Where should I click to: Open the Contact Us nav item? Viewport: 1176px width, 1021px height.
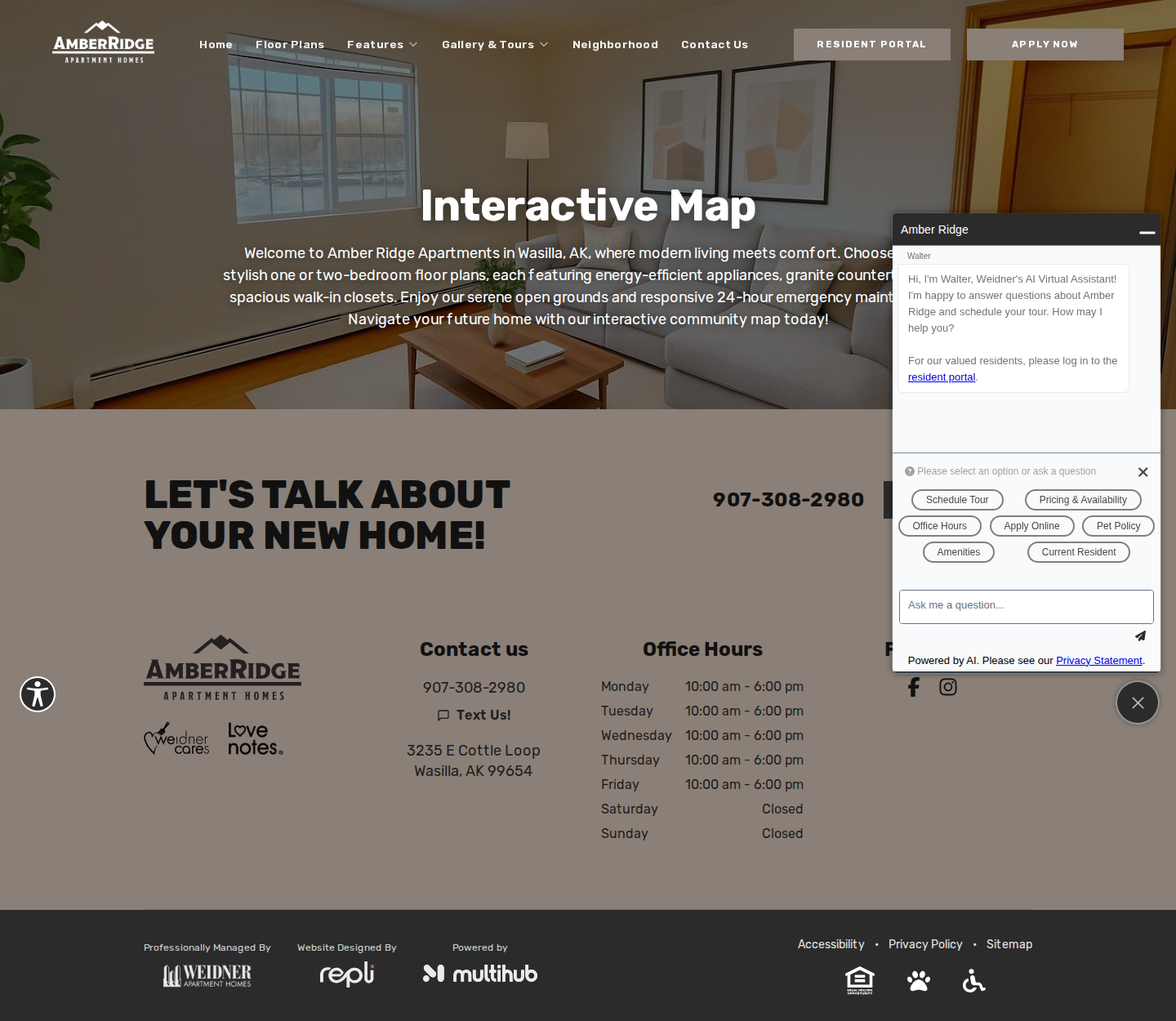point(715,45)
